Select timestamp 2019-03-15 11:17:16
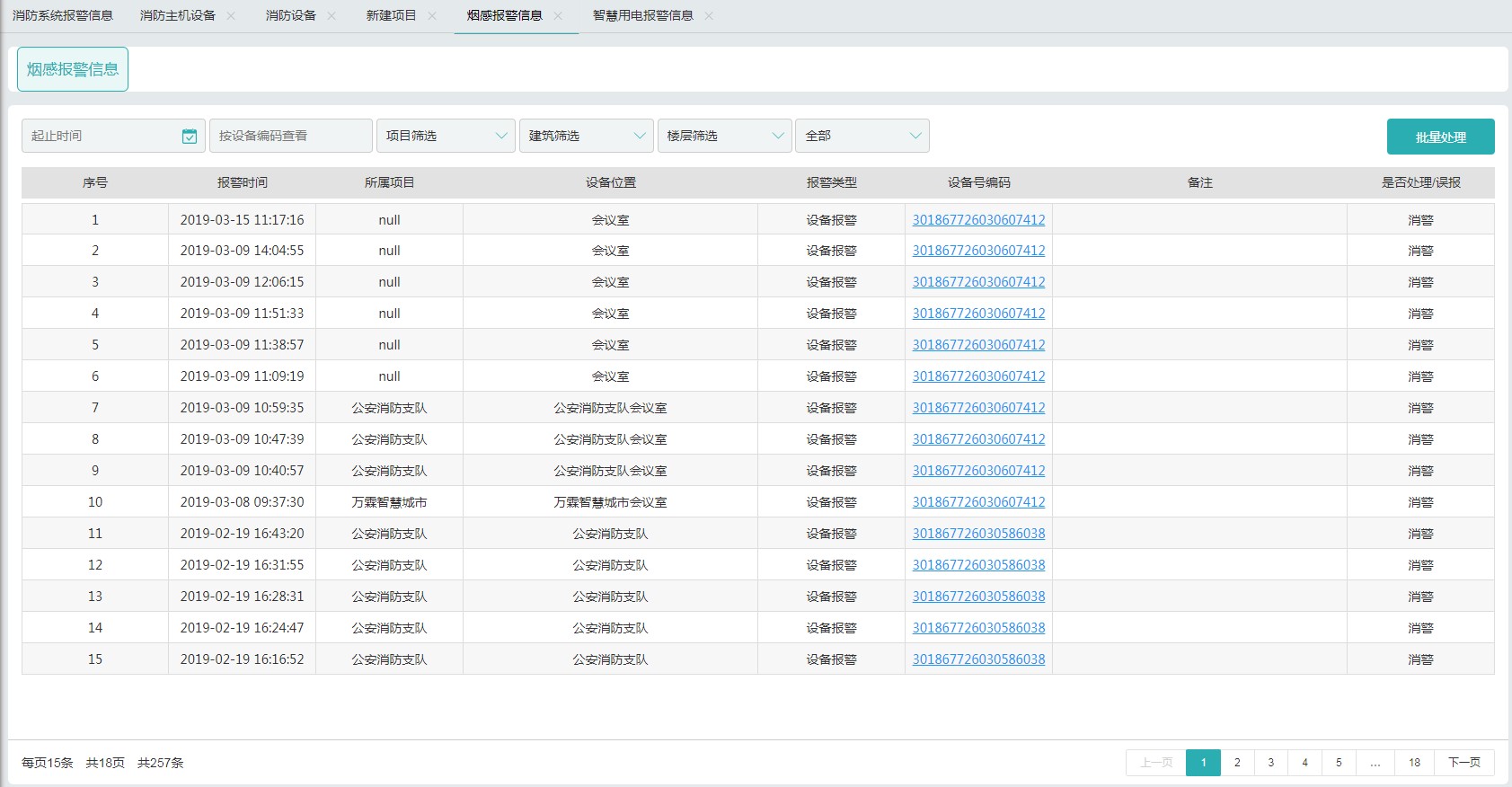The height and width of the screenshot is (787, 1512). click(x=242, y=220)
